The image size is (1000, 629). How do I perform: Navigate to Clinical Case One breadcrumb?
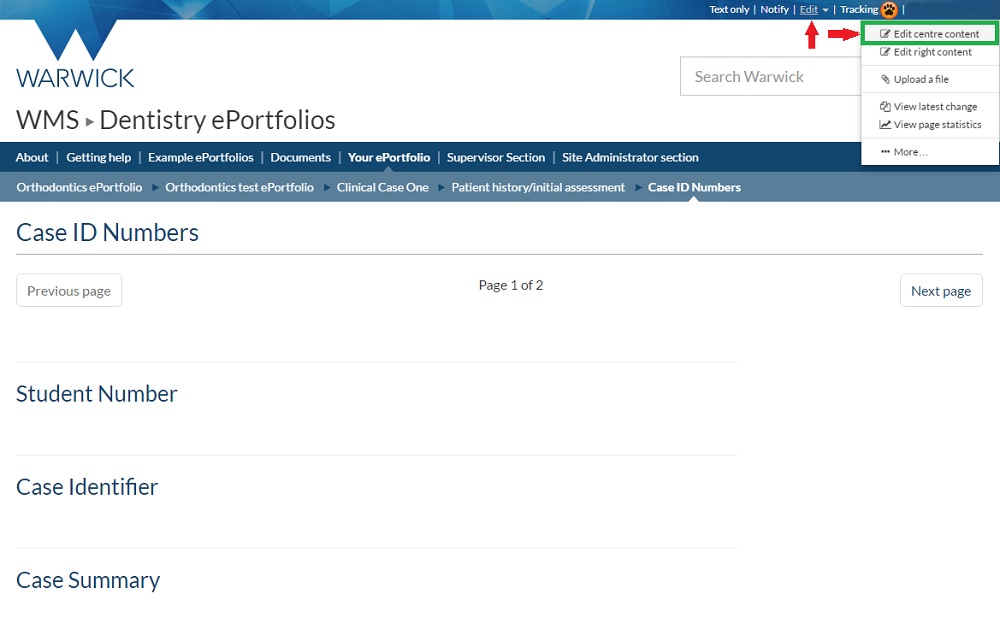tap(382, 187)
